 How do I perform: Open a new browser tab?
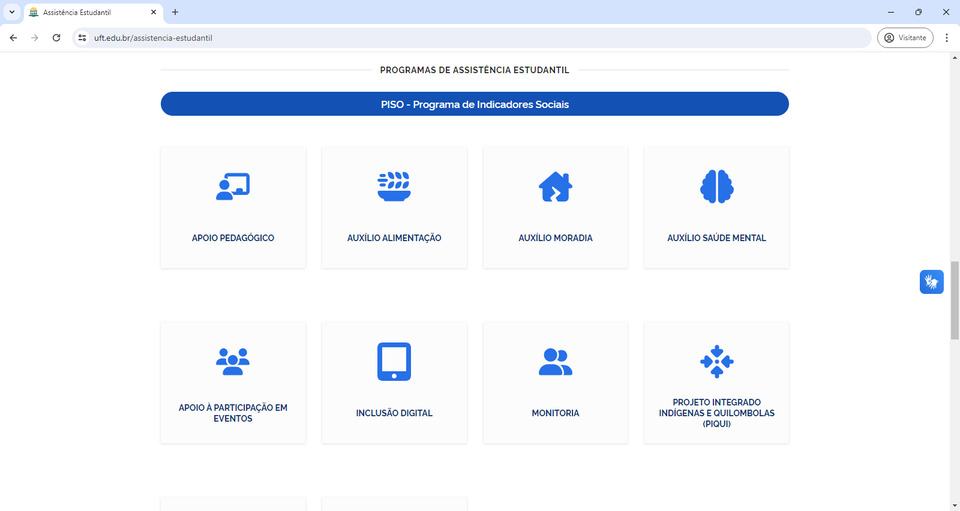pyautogui.click(x=175, y=12)
